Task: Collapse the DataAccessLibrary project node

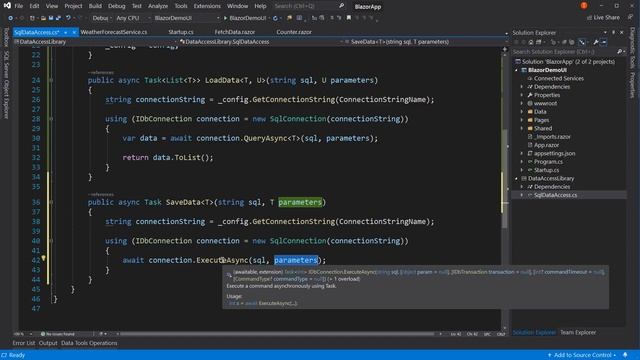Action: click(x=516, y=178)
